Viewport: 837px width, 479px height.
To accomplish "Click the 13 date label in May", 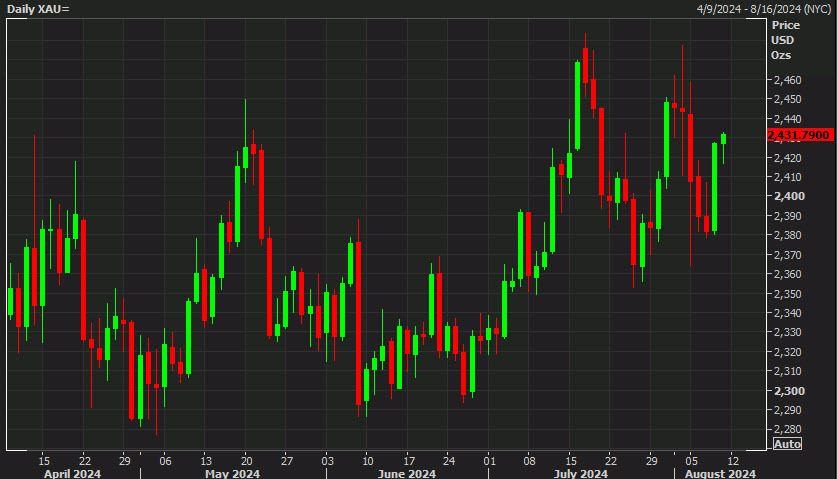I will 206,461.
